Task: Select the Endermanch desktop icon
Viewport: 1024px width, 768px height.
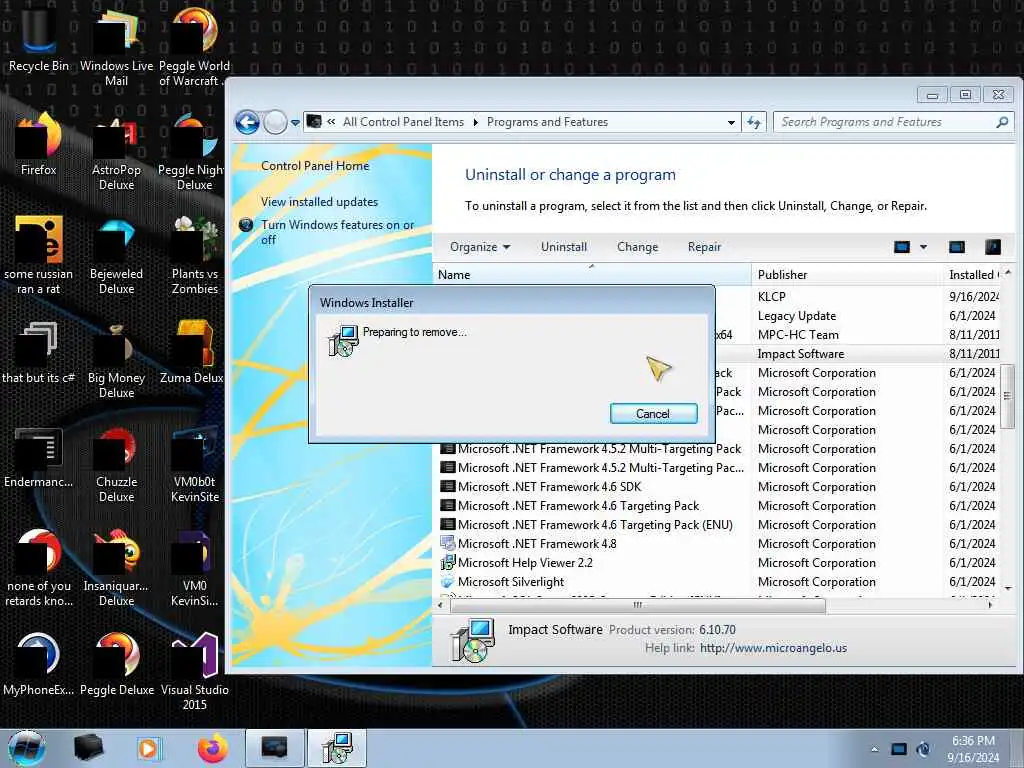Action: [x=39, y=456]
